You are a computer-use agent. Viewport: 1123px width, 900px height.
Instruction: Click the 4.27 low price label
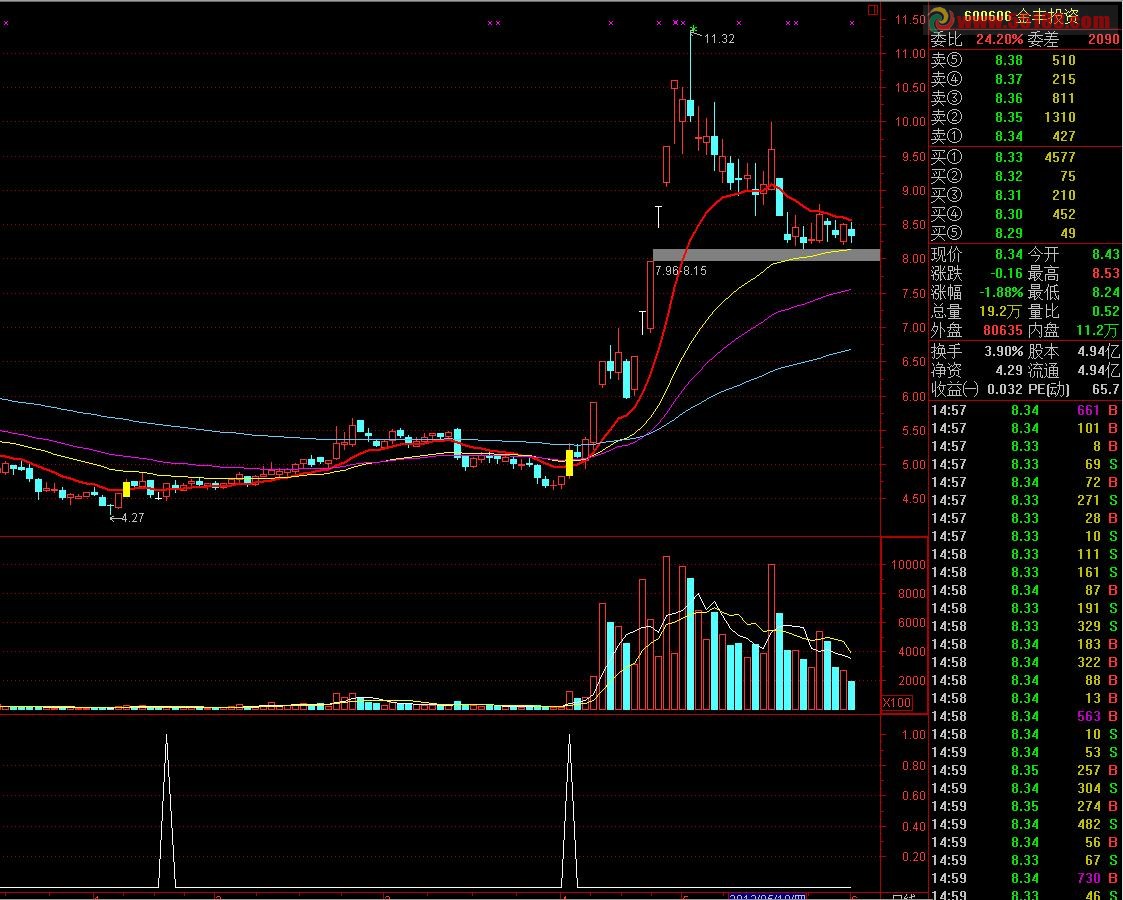[x=132, y=518]
